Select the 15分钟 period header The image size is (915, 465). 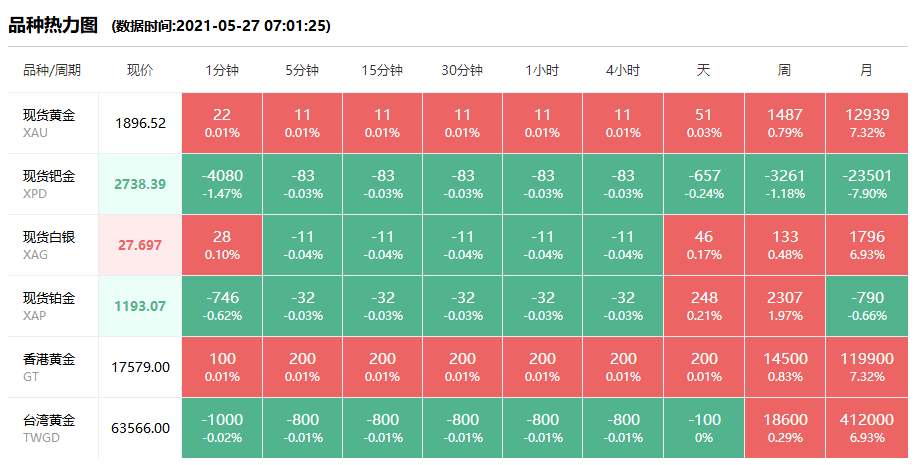(x=382, y=71)
